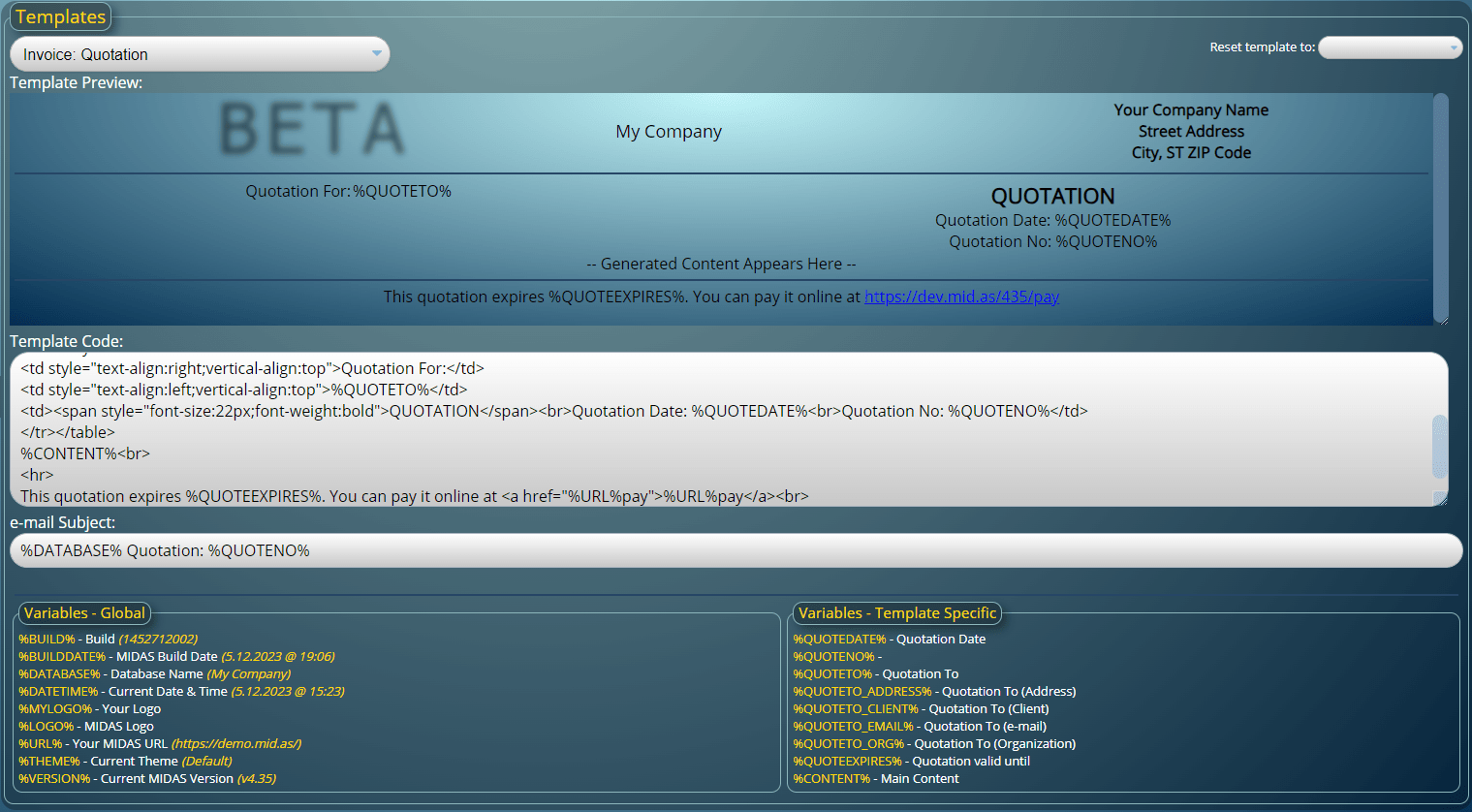Screen dimensions: 1472x812
Task: Select the Templates section header tab
Action: click(x=60, y=16)
